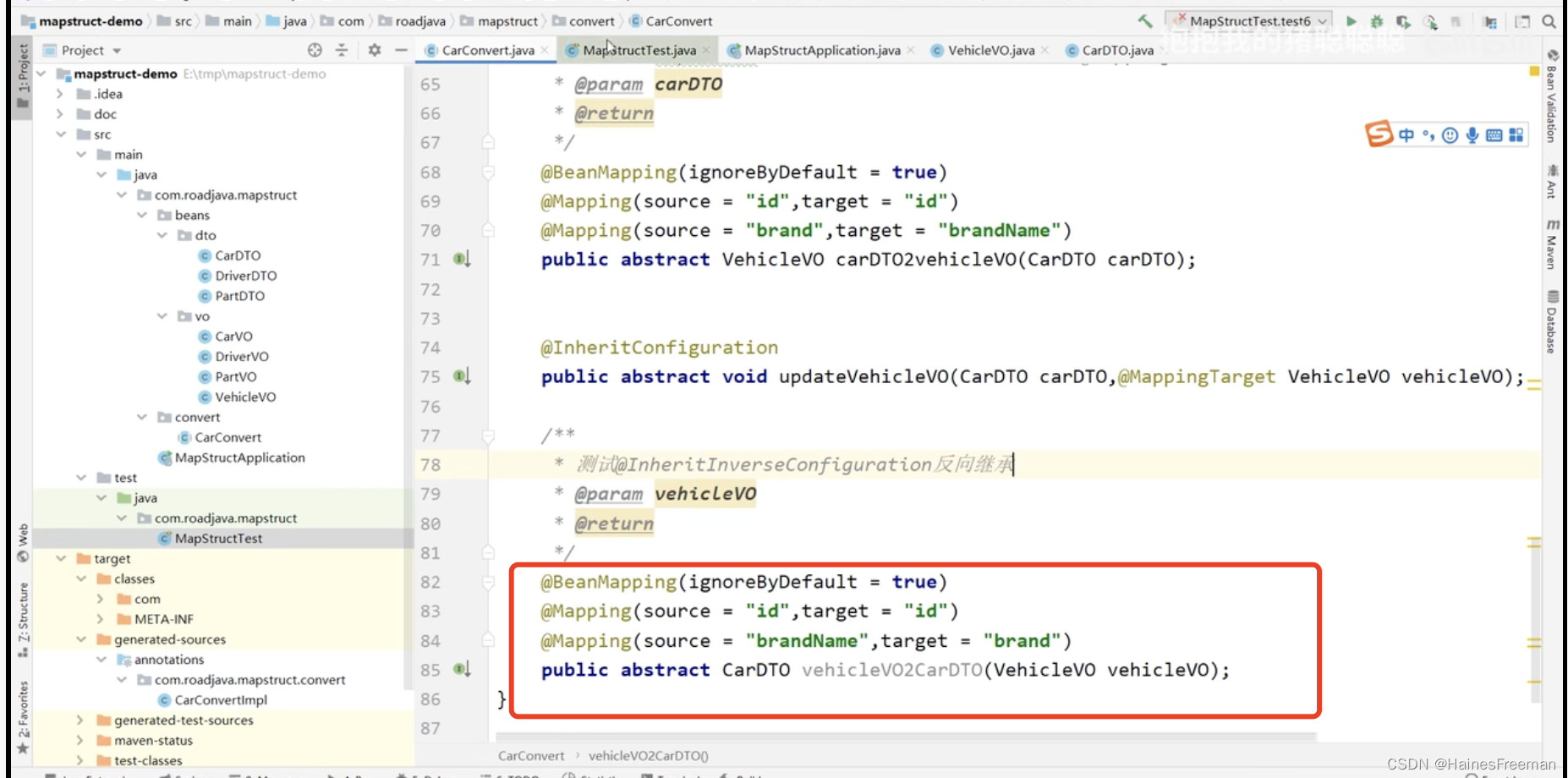Viewport: 1568px width, 778px height.
Task: Open the Project Structure icon
Action: 1491,21
